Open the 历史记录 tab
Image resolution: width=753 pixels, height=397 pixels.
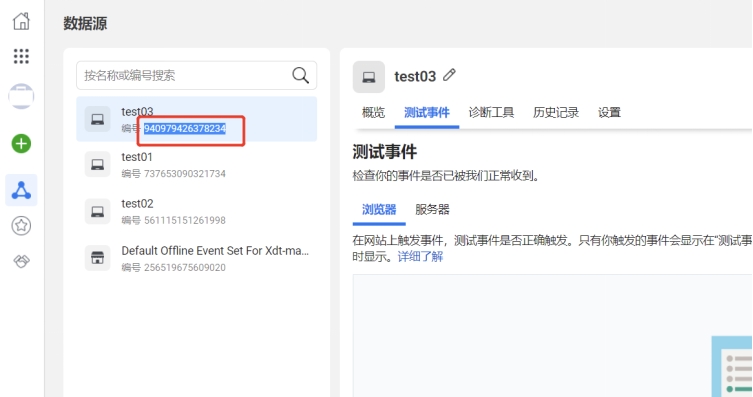point(556,112)
